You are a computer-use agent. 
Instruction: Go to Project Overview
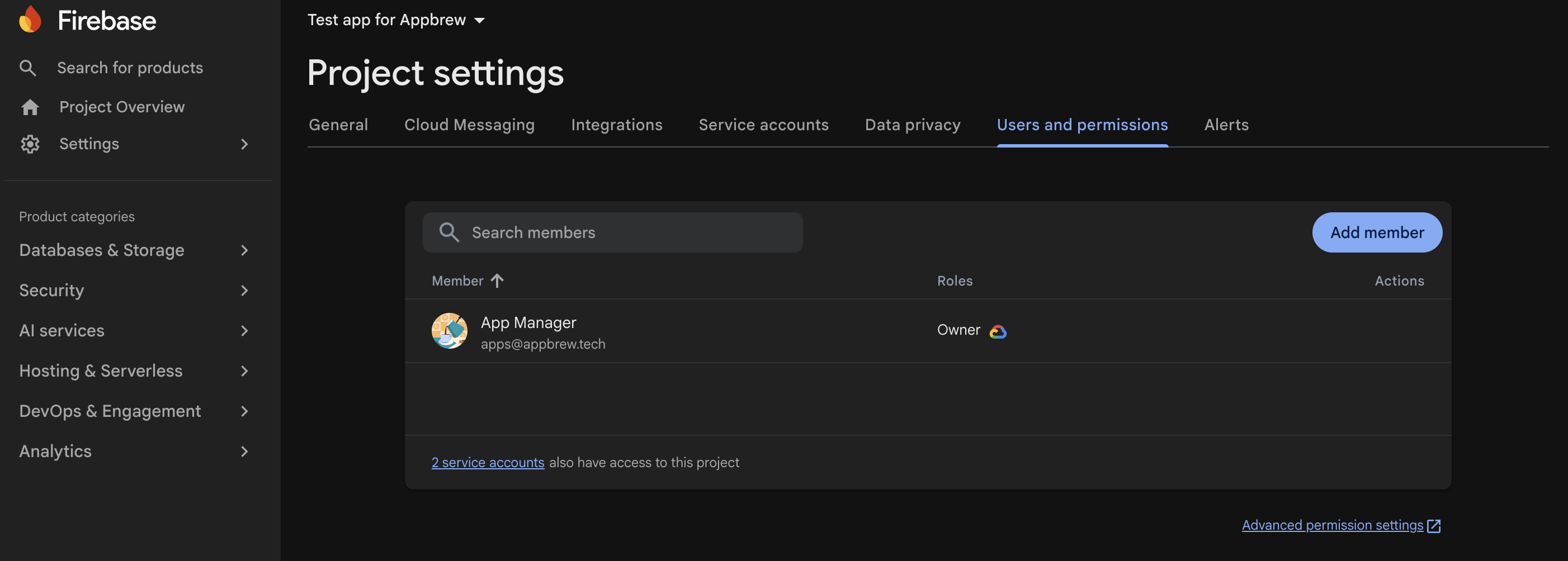pos(122,107)
